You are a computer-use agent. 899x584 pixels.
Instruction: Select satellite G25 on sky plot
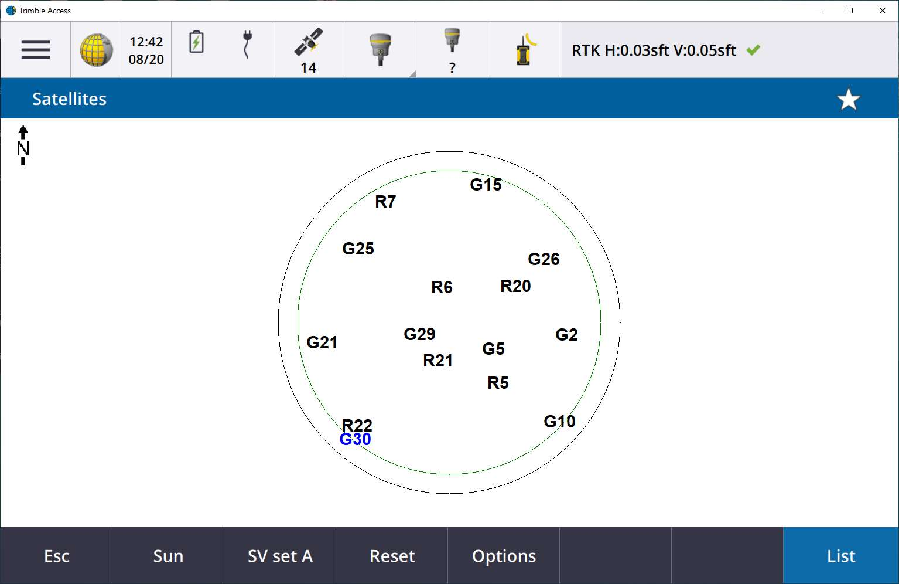coord(358,248)
